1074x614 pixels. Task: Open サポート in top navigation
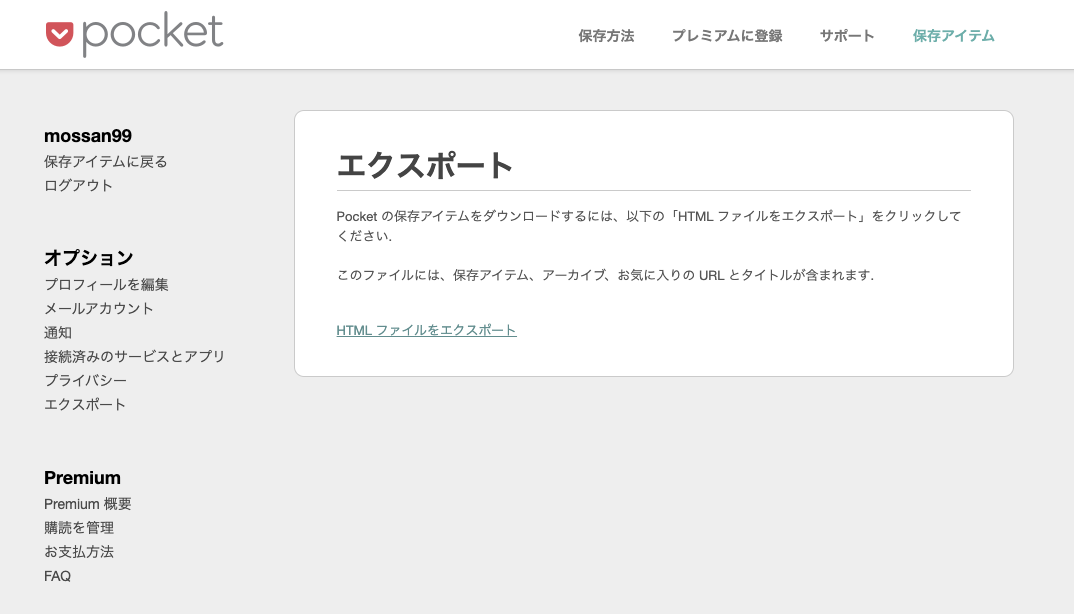pos(847,36)
